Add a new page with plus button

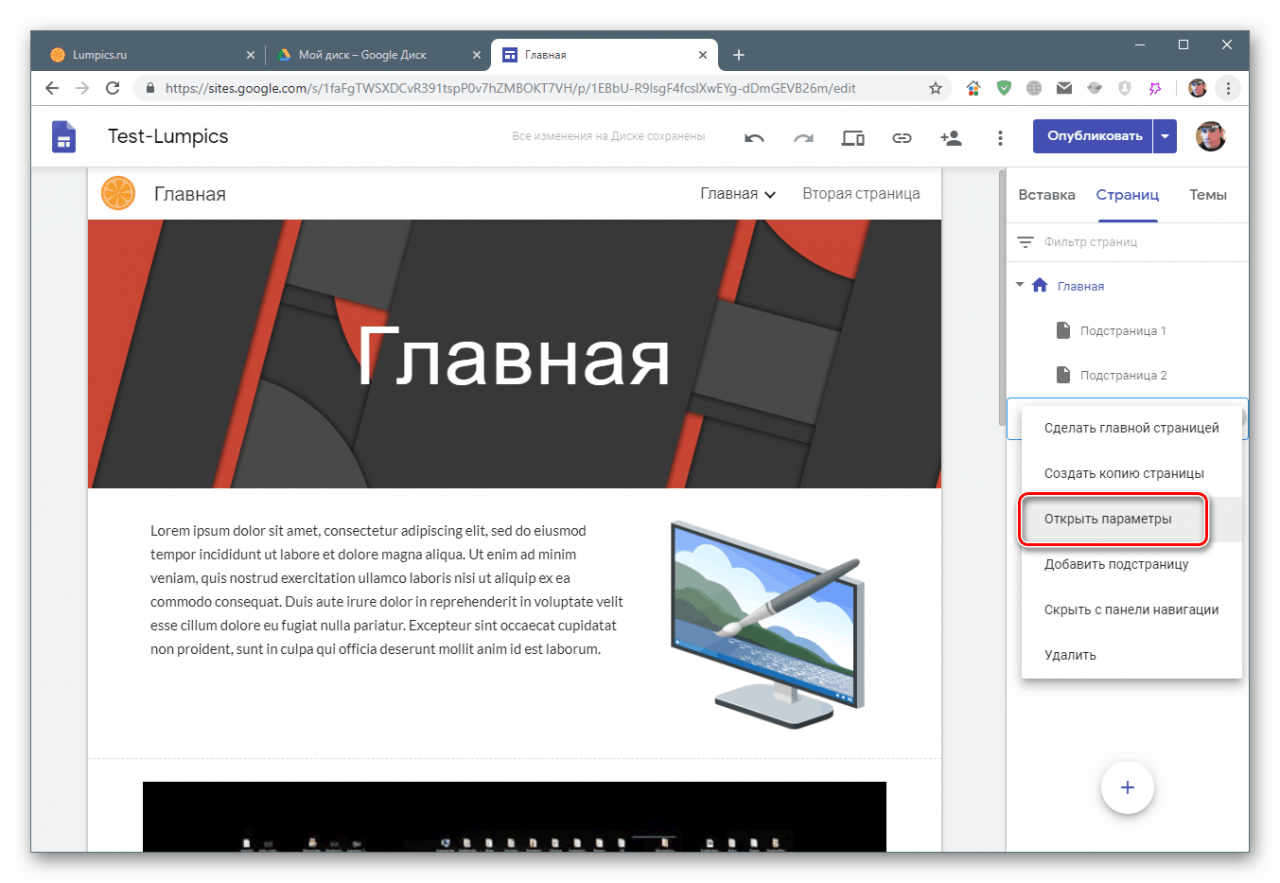(x=1127, y=787)
